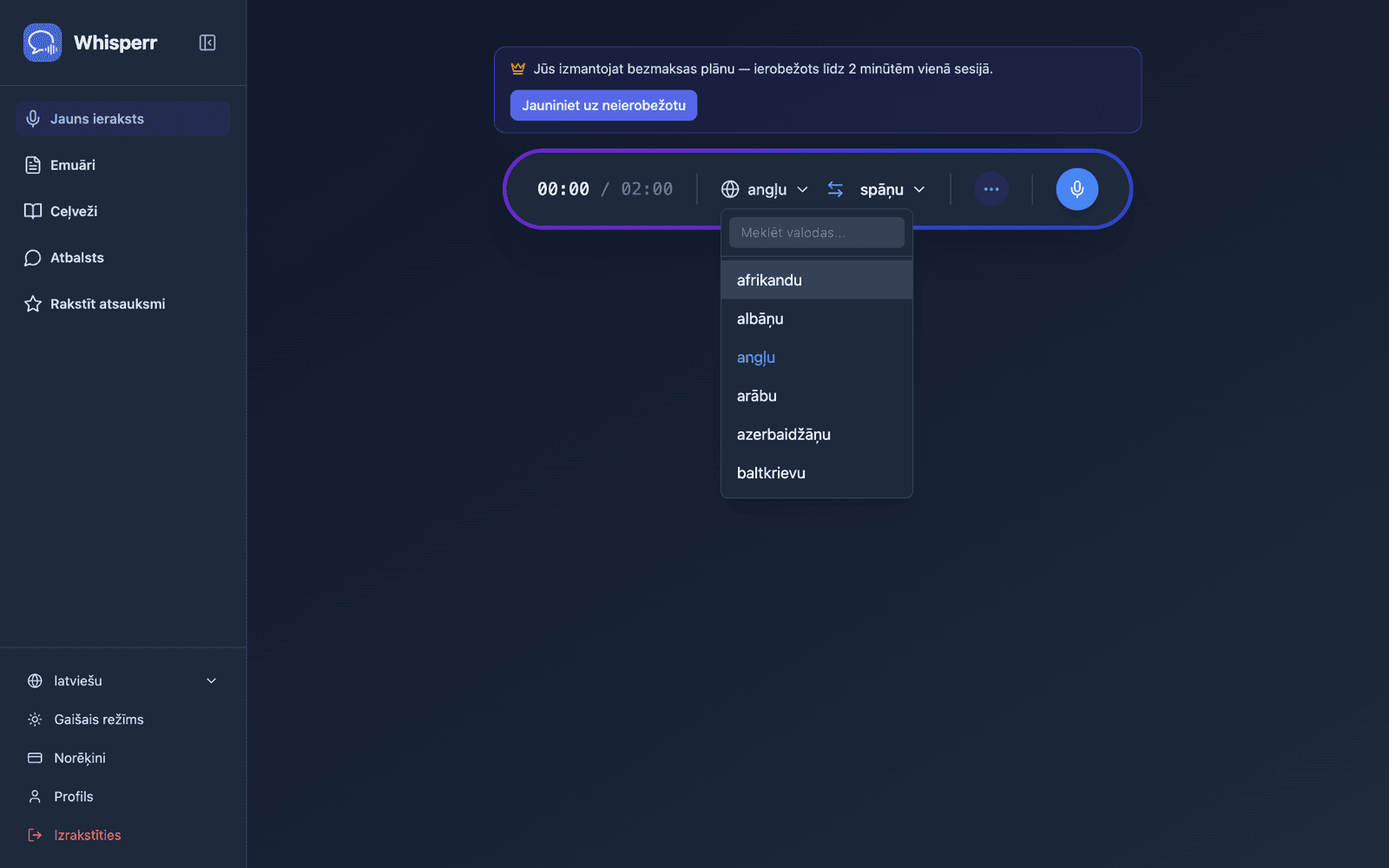Click the chevron next to angļu
The width and height of the screenshot is (1389, 868).
[x=802, y=189]
